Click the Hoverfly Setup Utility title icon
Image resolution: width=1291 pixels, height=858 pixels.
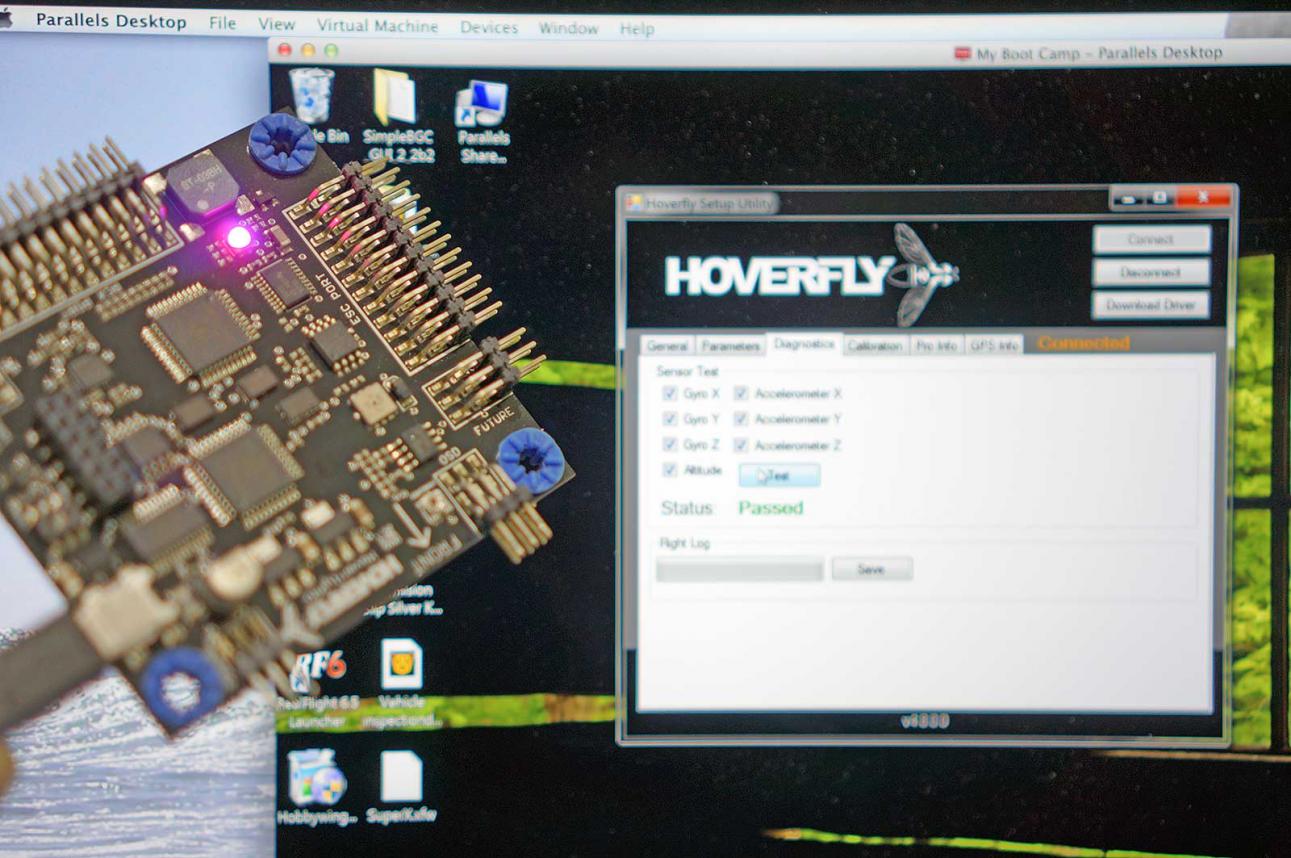click(634, 203)
